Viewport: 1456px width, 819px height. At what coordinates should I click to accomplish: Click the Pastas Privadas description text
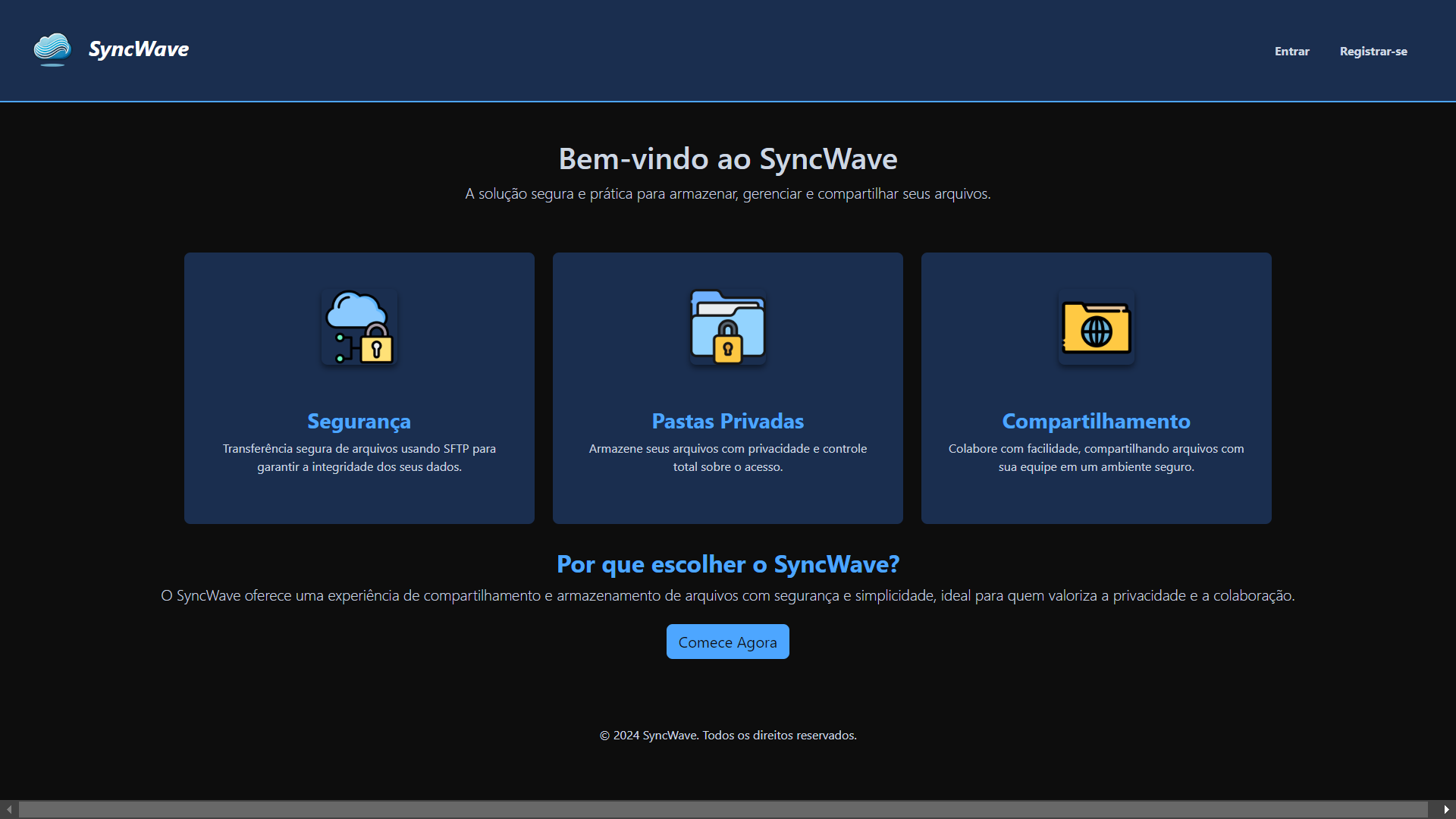[x=728, y=458]
